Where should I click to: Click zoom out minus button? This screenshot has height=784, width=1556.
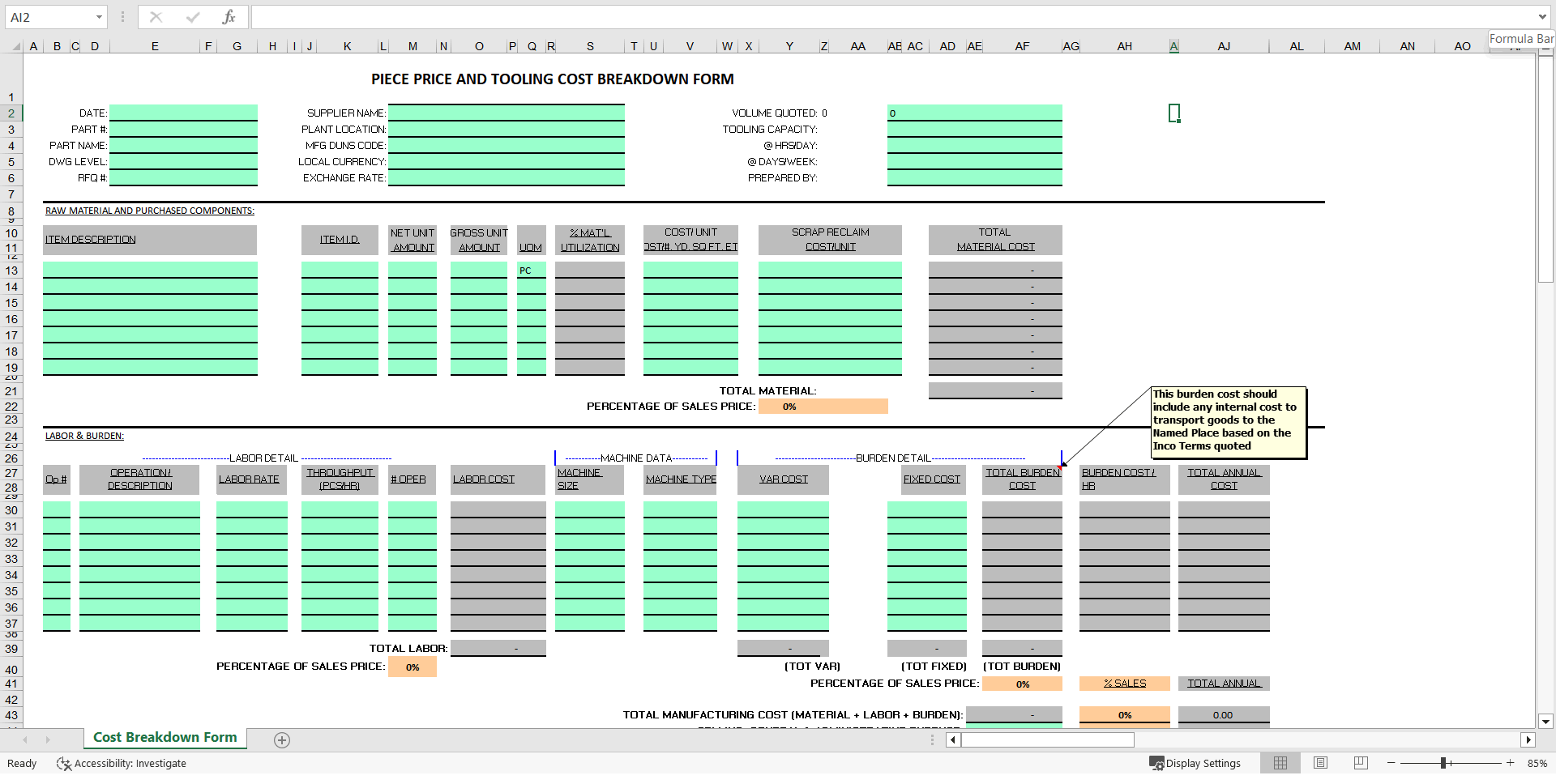1391,763
